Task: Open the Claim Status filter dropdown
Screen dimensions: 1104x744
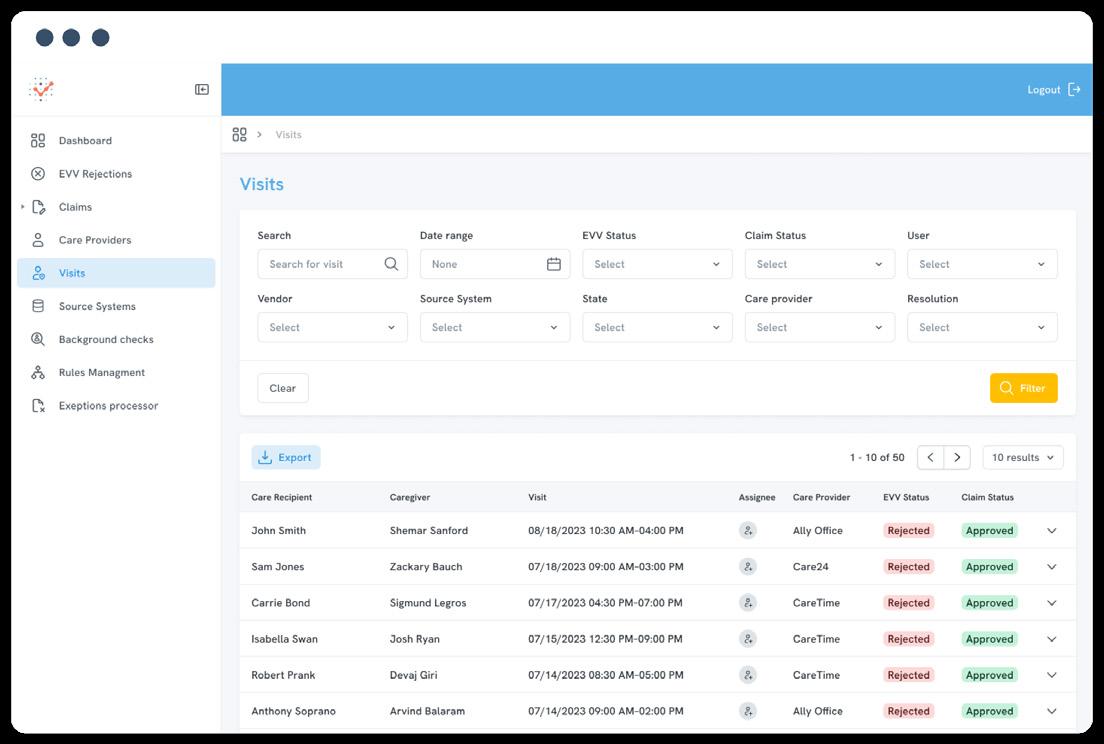Action: [x=820, y=264]
